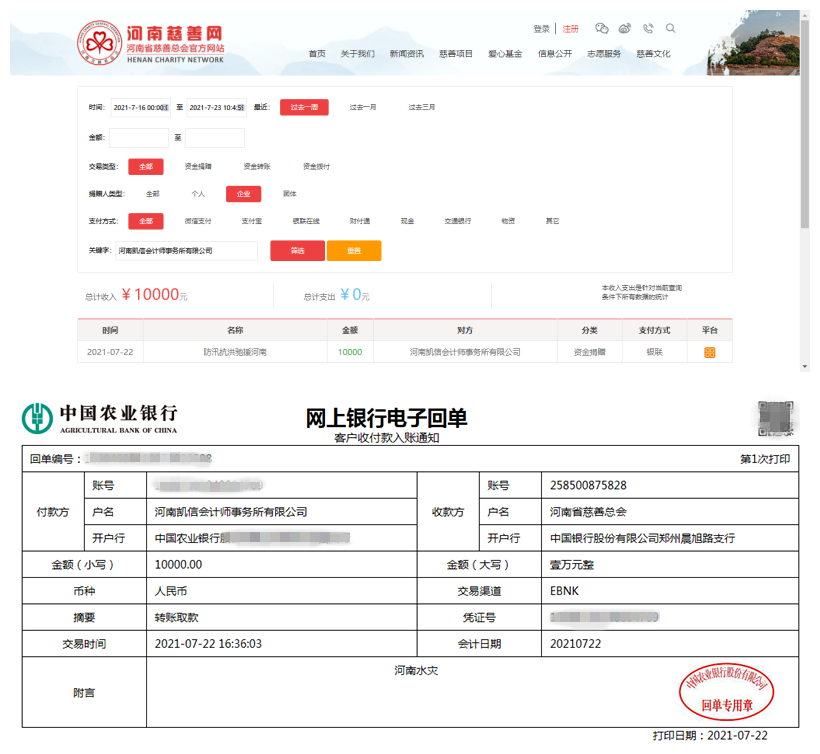
Task: Click the 对方 column header
Action: 465,330
